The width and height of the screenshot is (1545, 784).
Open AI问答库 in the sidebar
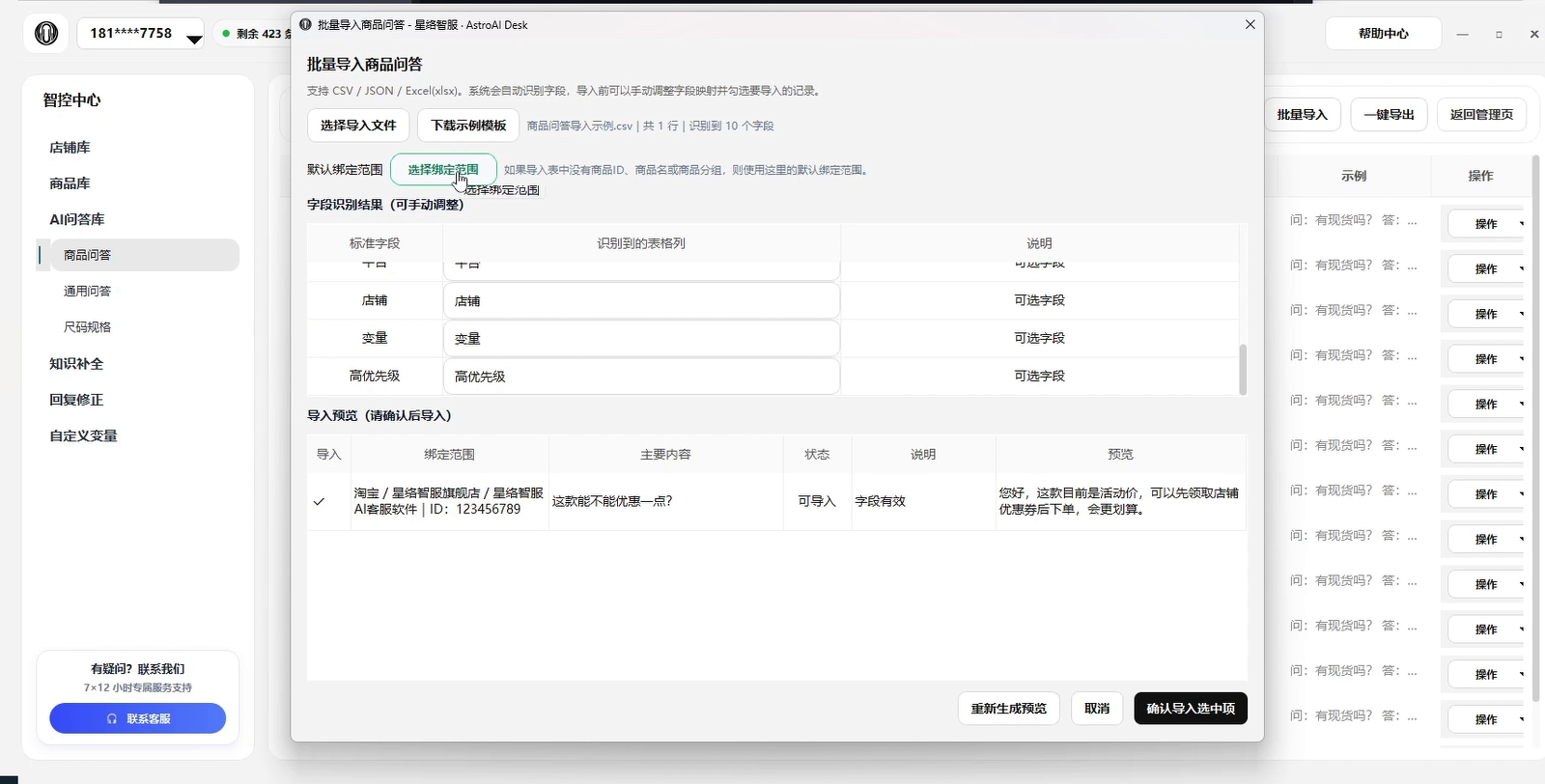(x=77, y=219)
